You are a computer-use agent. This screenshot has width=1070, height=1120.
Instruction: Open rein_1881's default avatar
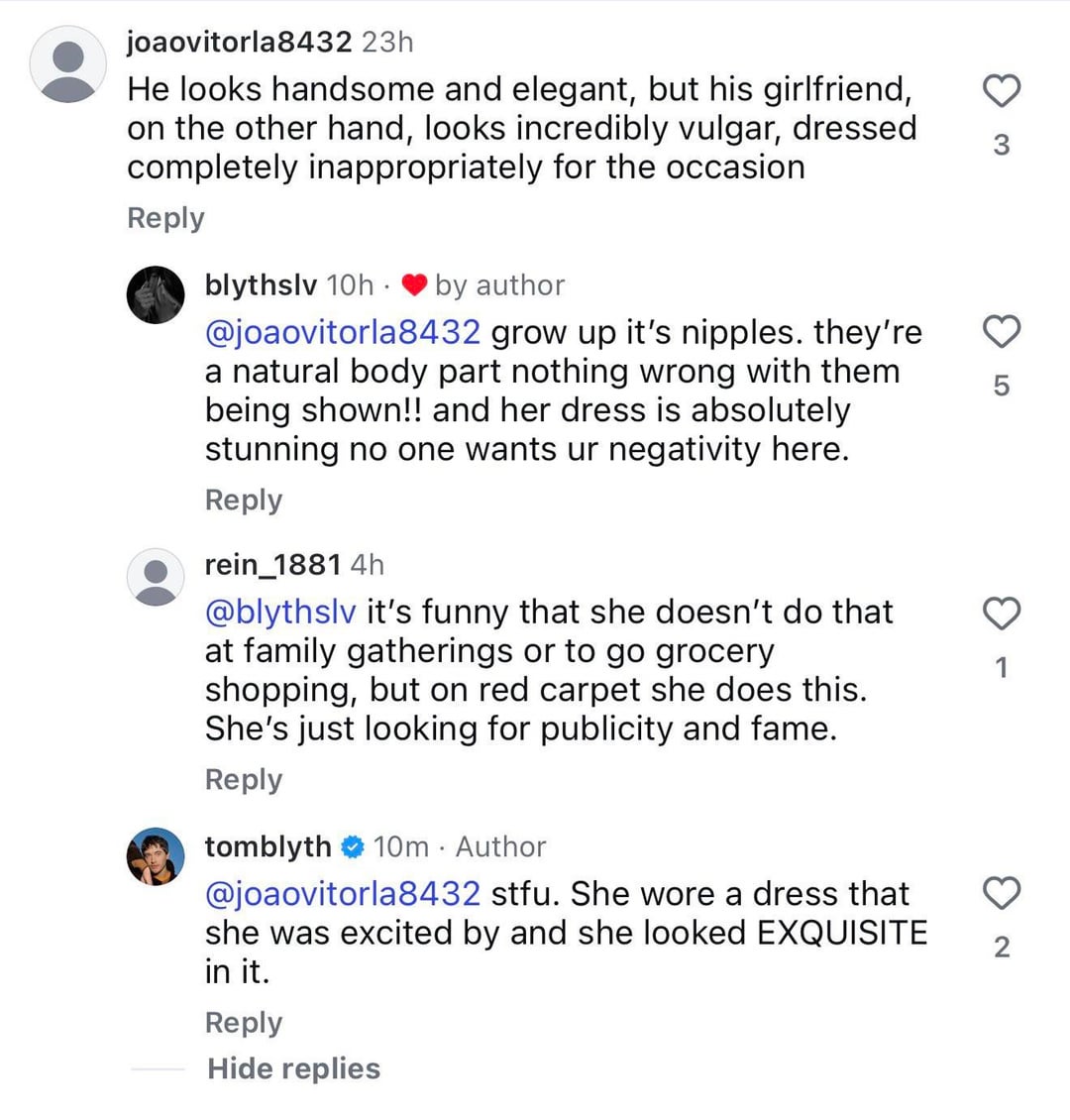[x=156, y=576]
